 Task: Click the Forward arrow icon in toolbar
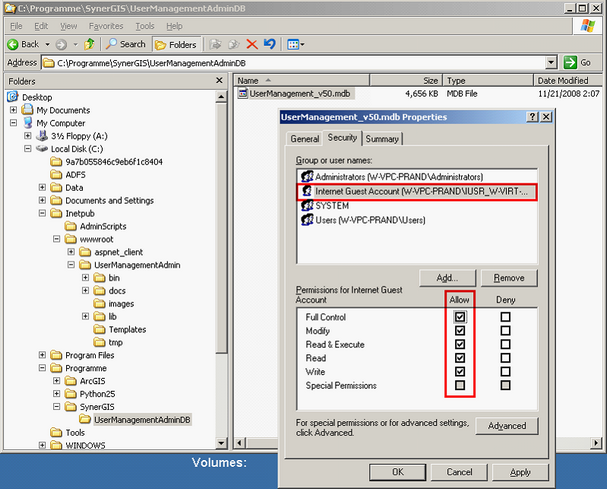click(x=61, y=45)
